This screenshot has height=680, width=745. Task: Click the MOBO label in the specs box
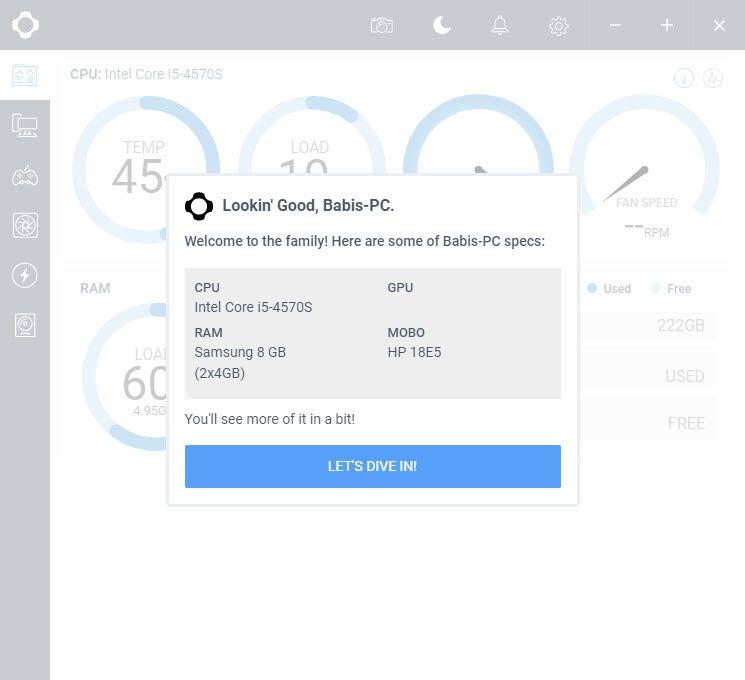point(406,333)
